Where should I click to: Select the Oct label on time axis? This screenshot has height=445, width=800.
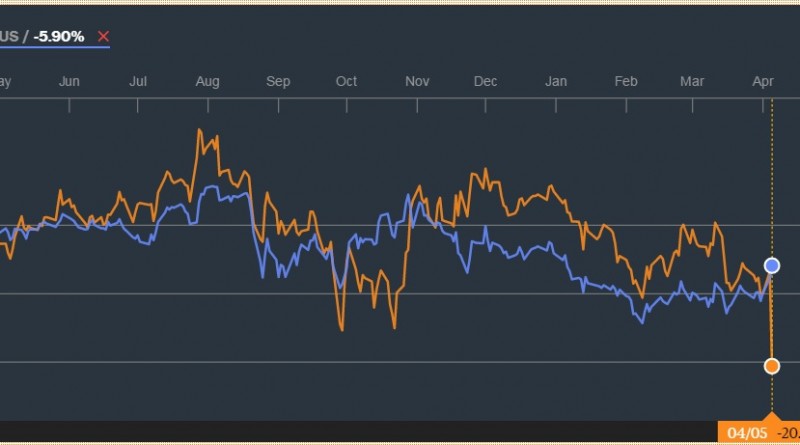coord(346,81)
